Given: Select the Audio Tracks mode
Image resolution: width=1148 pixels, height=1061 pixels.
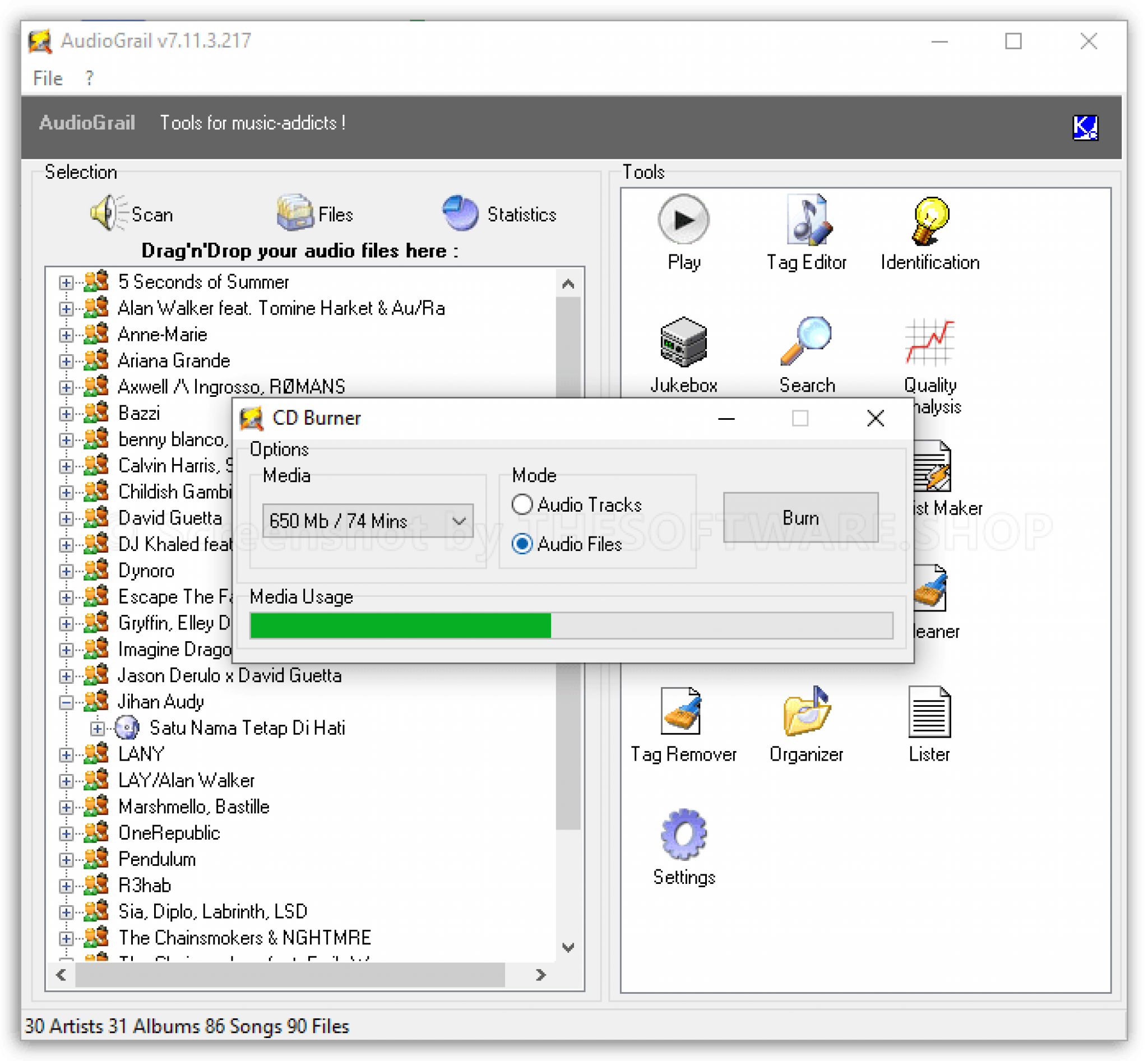Looking at the screenshot, I should pos(577,505).
